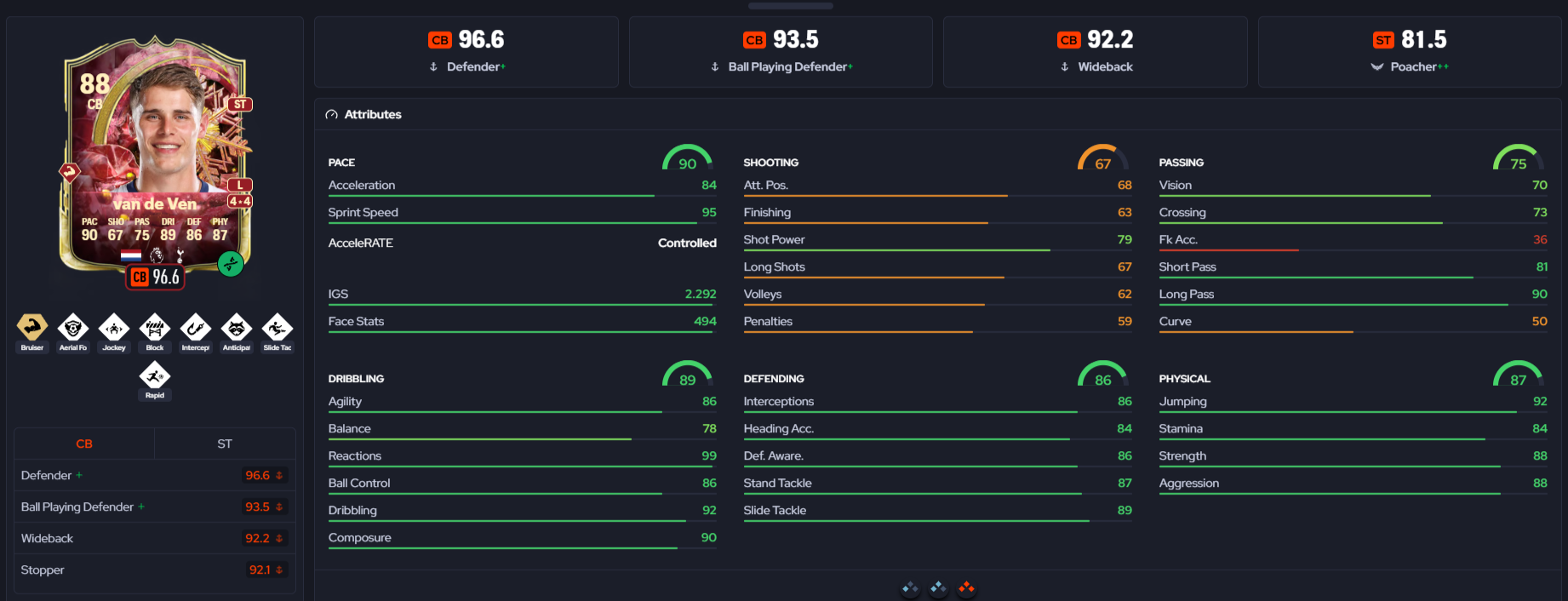Select the Bruiser playstyle icon
Screen dimensions: 1568x601
[x=32, y=328]
